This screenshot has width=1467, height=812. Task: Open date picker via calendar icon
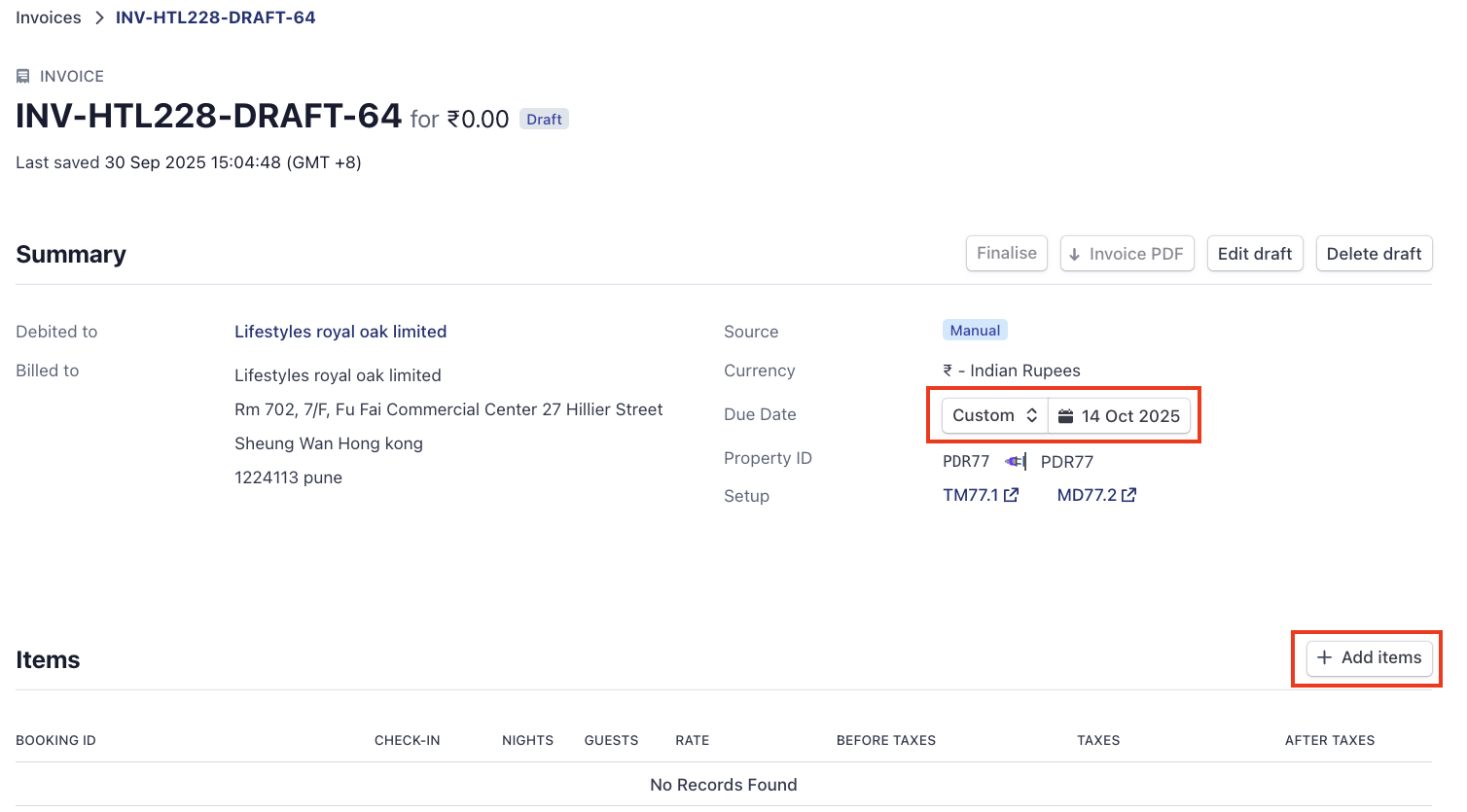1066,416
